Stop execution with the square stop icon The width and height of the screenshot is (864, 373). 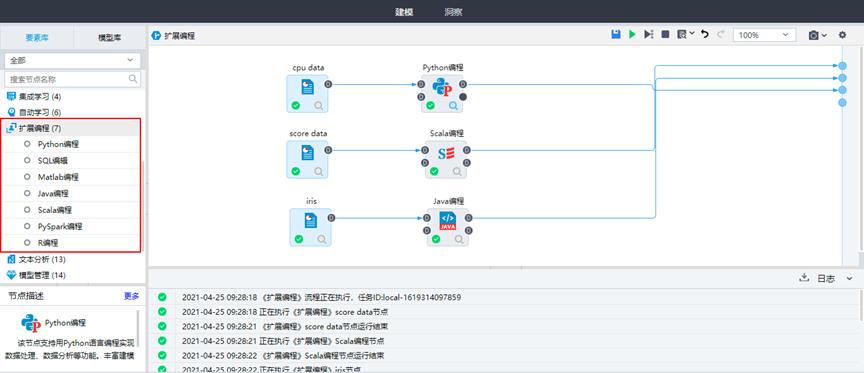(x=665, y=35)
